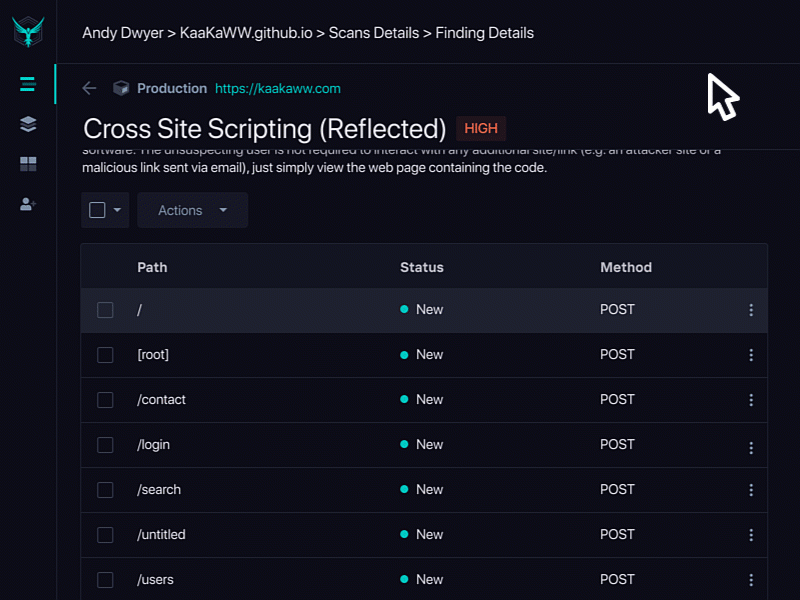Select Andy Dwyer in the breadcrumb
The width and height of the screenshot is (800, 600).
coord(123,33)
